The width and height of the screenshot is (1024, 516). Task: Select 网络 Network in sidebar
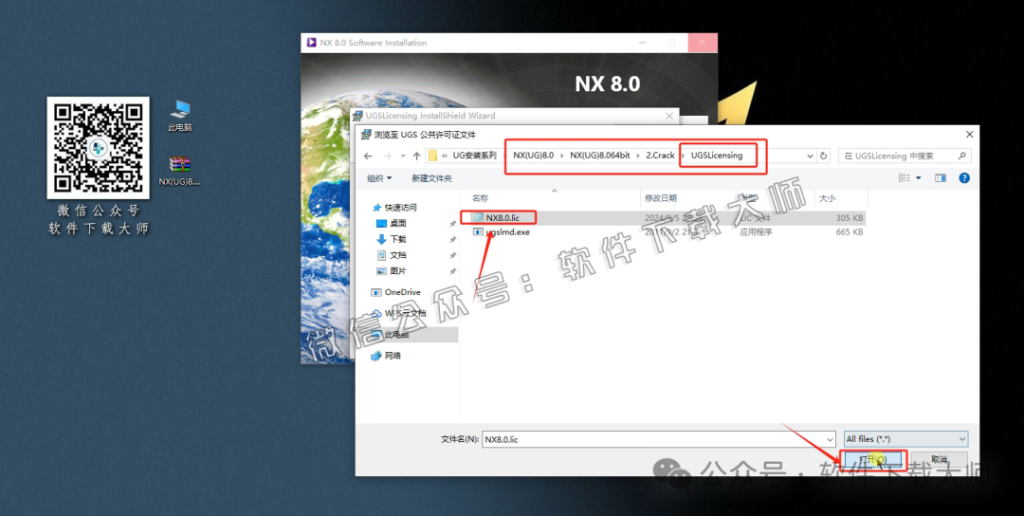(386, 356)
